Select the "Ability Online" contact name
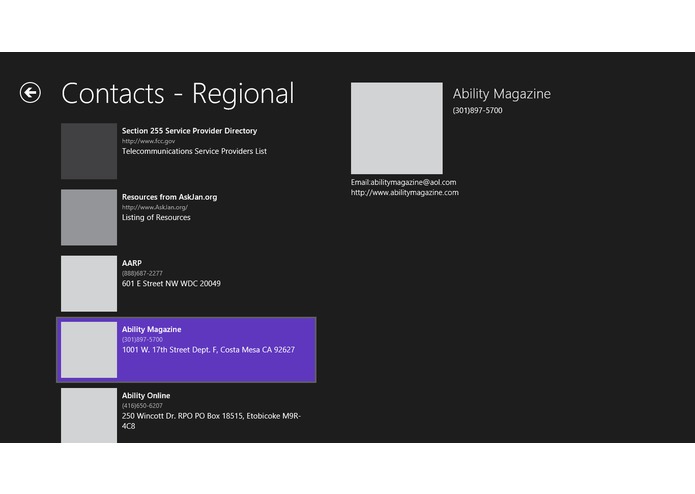695x494 pixels. pyautogui.click(x=146, y=395)
